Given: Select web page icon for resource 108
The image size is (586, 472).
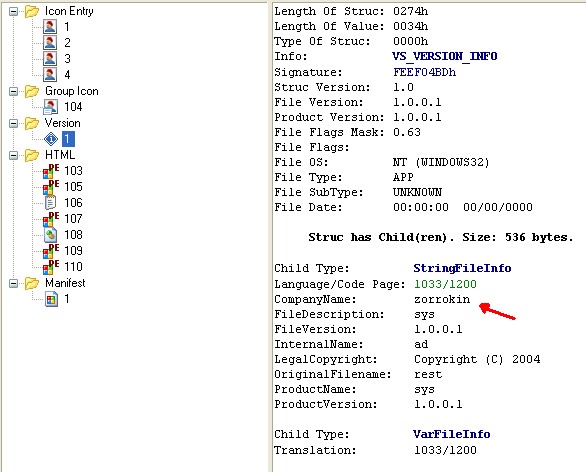Looking at the screenshot, I should [x=50, y=235].
